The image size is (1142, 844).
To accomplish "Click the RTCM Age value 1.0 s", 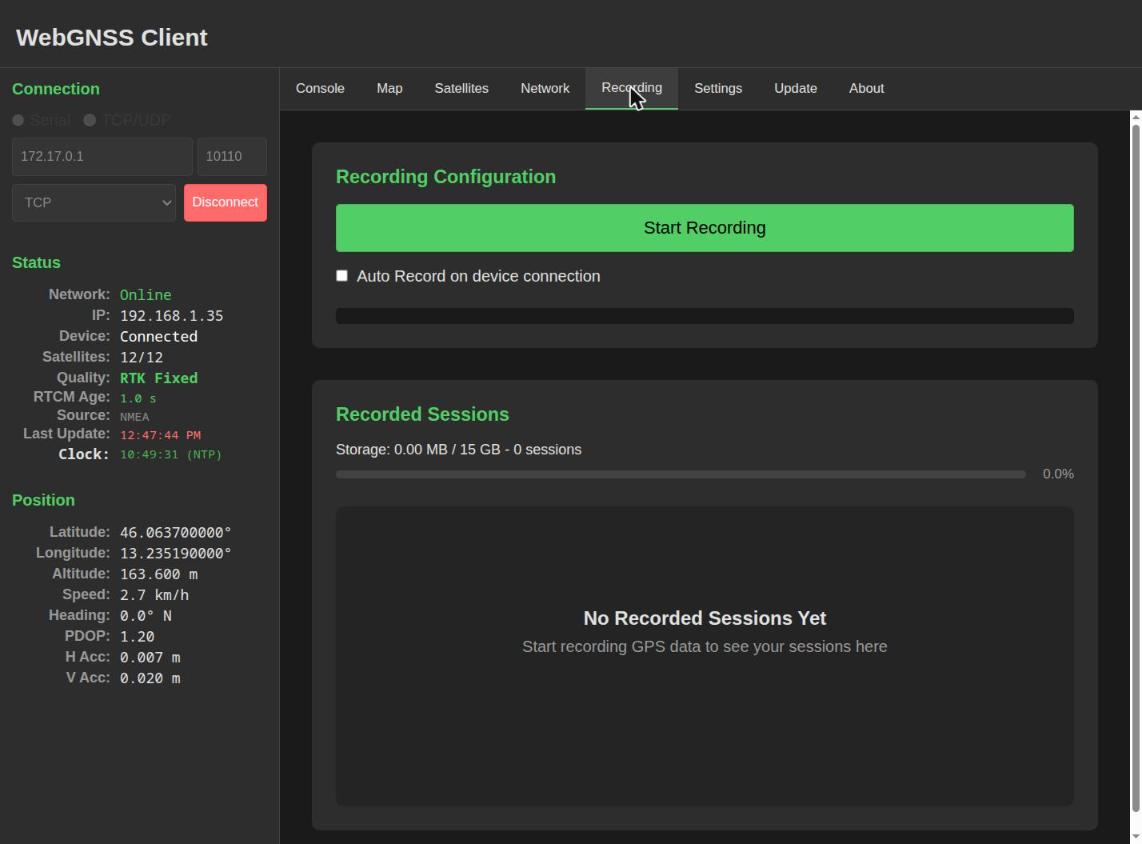I will [x=138, y=398].
